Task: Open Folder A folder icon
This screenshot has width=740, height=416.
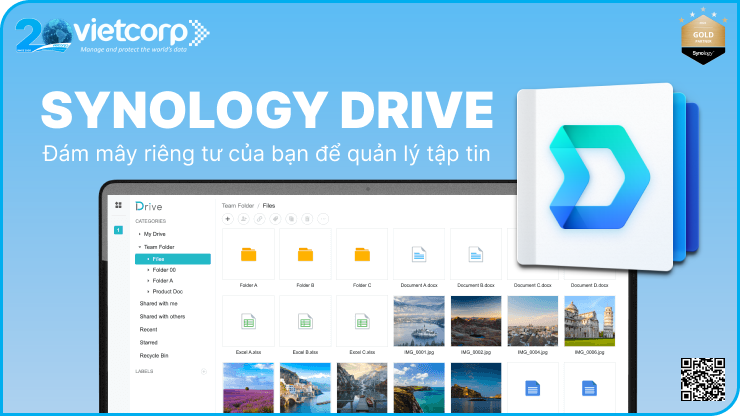Action: [x=248, y=255]
